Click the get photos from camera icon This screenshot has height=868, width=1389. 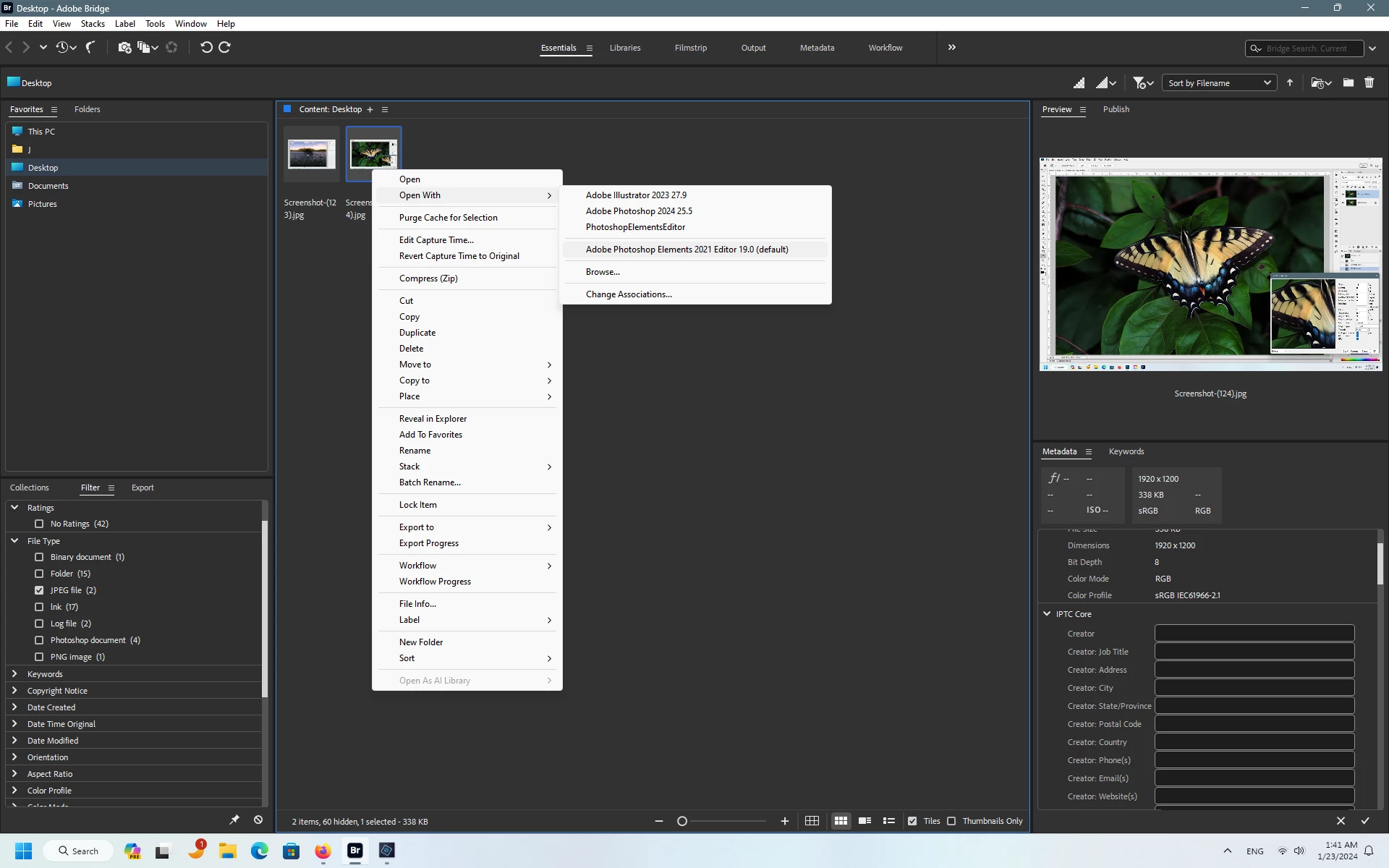124,48
